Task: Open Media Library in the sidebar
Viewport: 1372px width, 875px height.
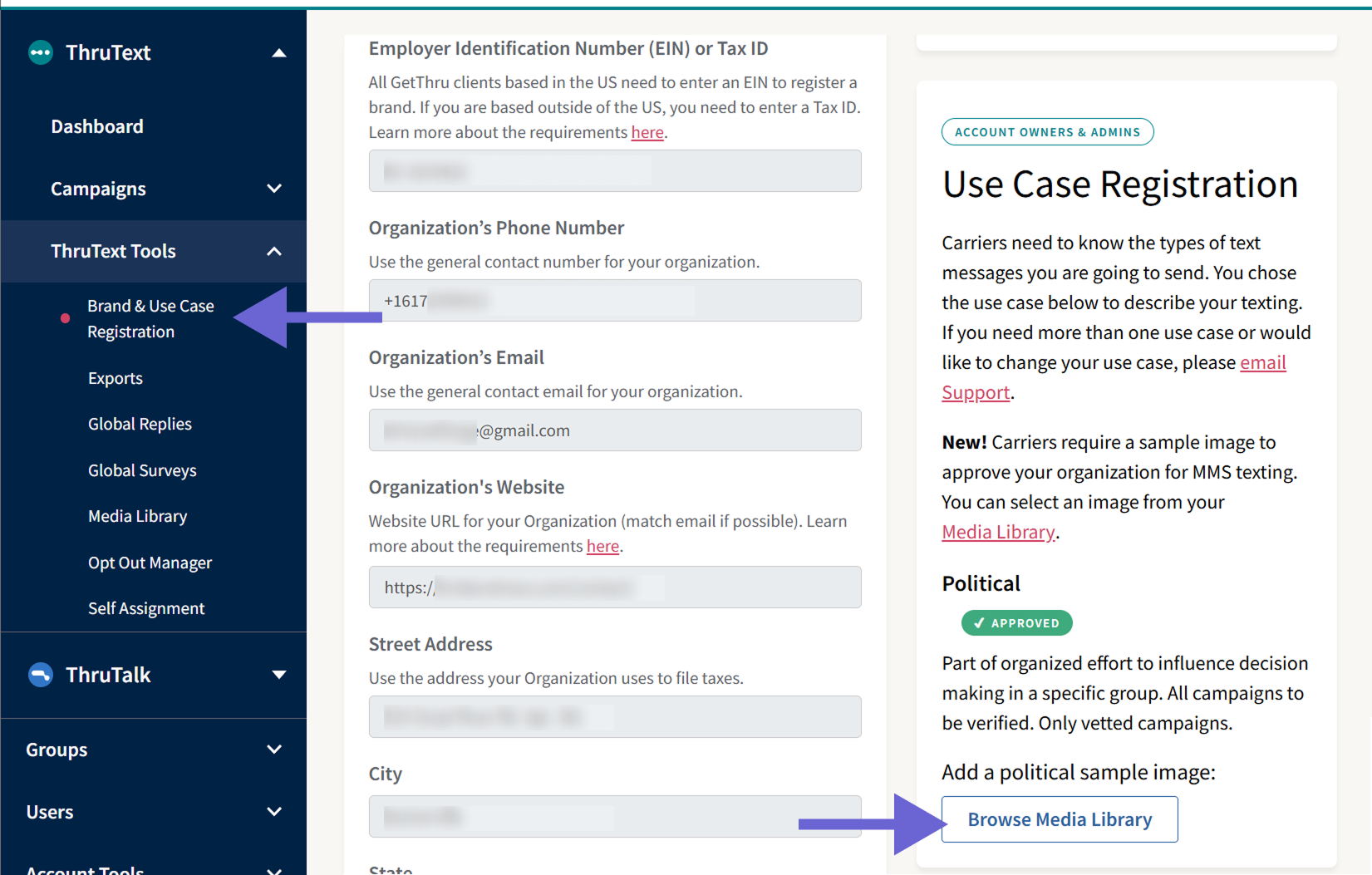Action: (138, 516)
